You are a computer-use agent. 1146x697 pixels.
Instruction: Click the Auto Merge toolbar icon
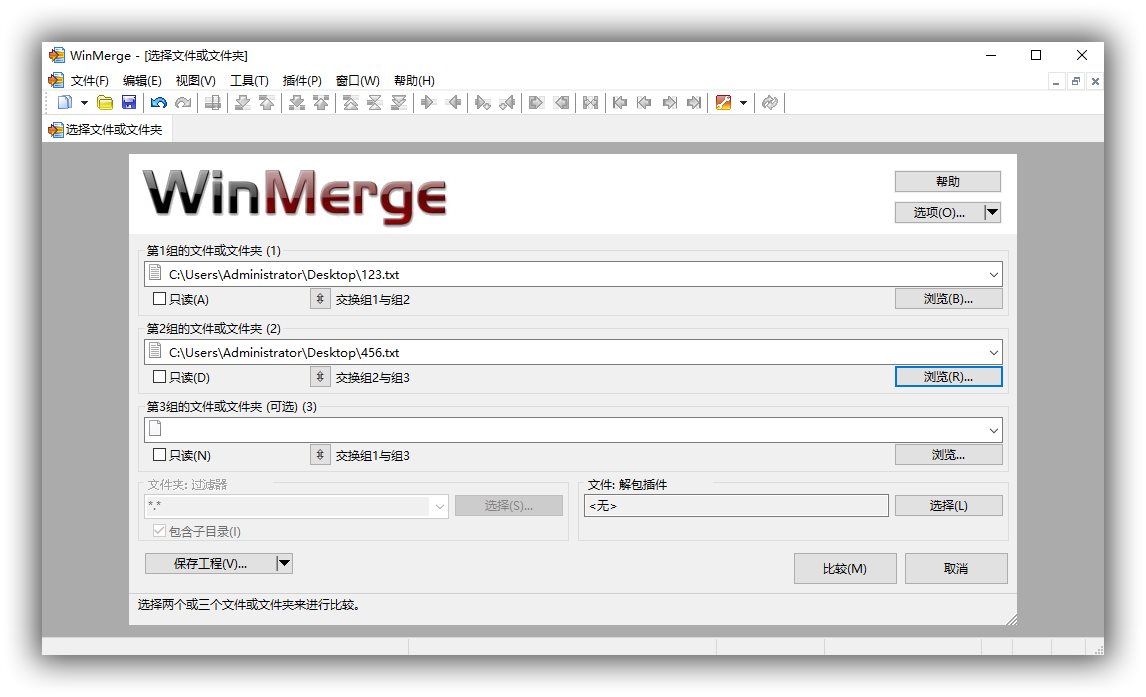click(591, 102)
